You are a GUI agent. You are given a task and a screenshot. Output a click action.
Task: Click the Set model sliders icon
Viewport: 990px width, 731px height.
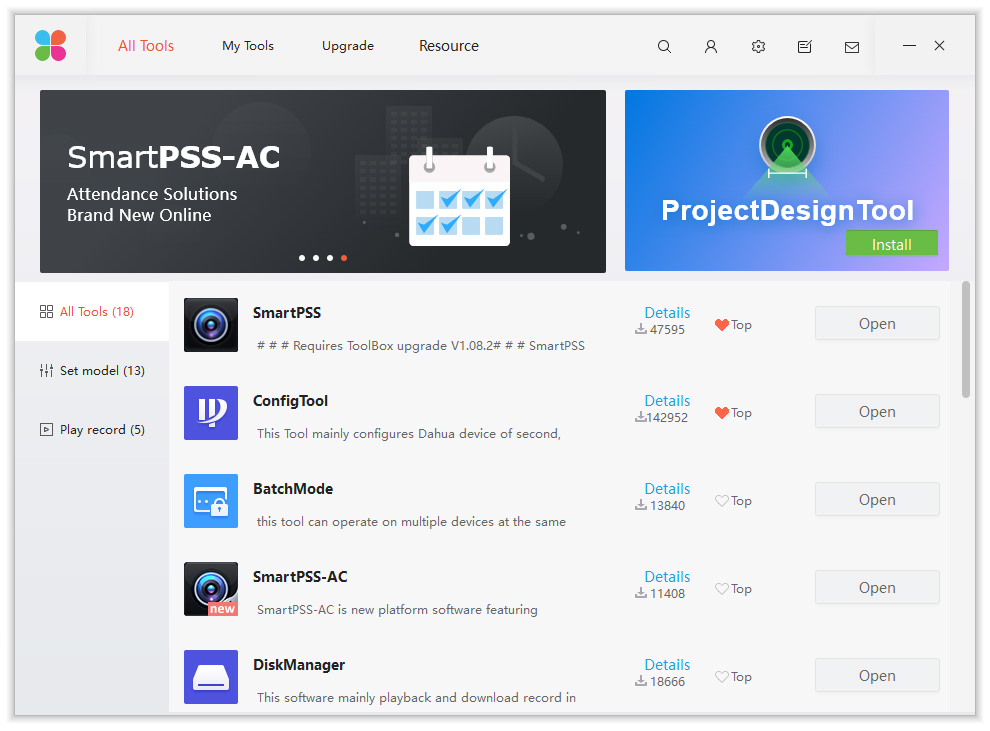point(46,371)
